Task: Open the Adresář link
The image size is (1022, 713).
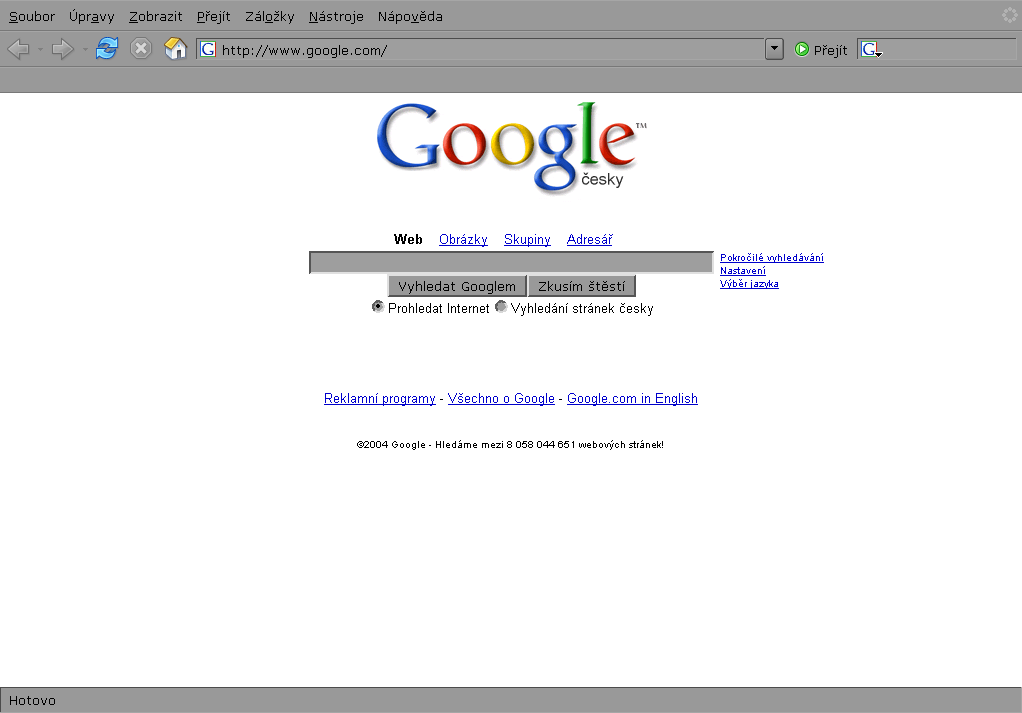Action: [x=589, y=239]
